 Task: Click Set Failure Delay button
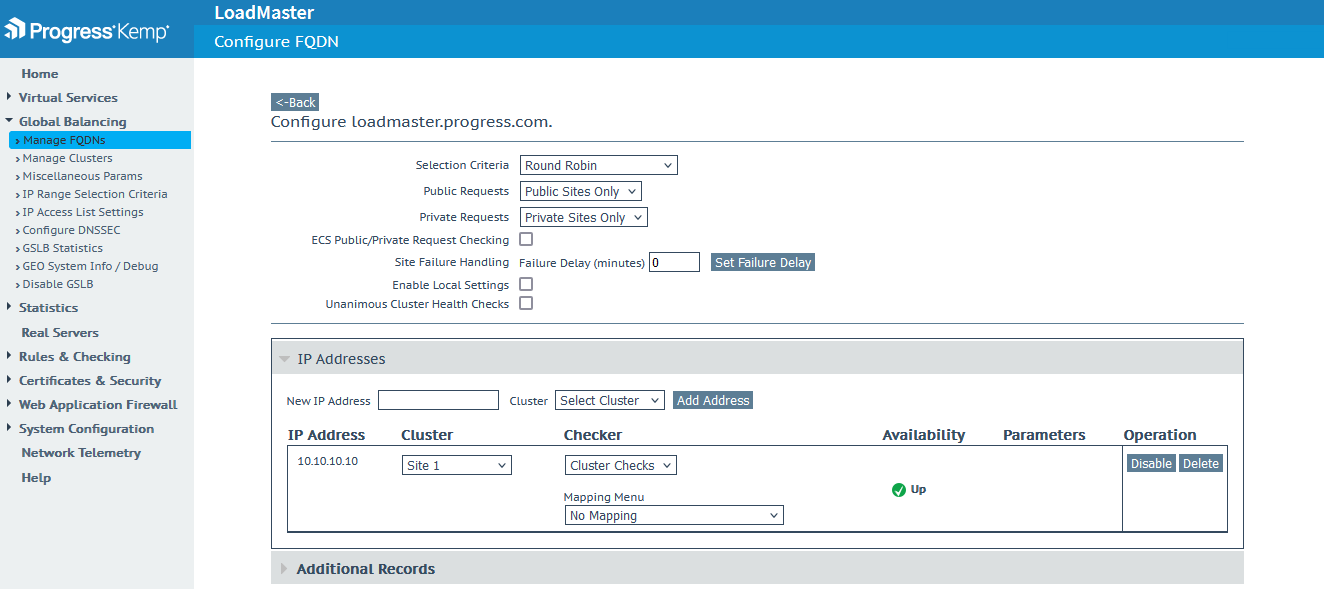(x=763, y=262)
